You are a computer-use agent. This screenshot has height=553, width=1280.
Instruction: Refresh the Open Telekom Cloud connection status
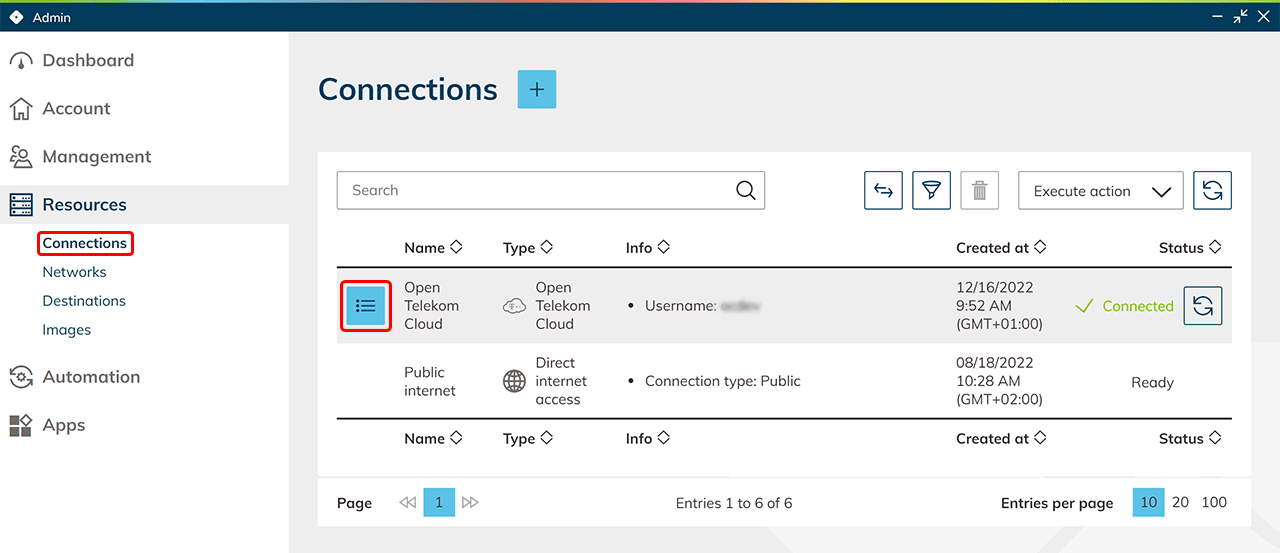(1203, 306)
